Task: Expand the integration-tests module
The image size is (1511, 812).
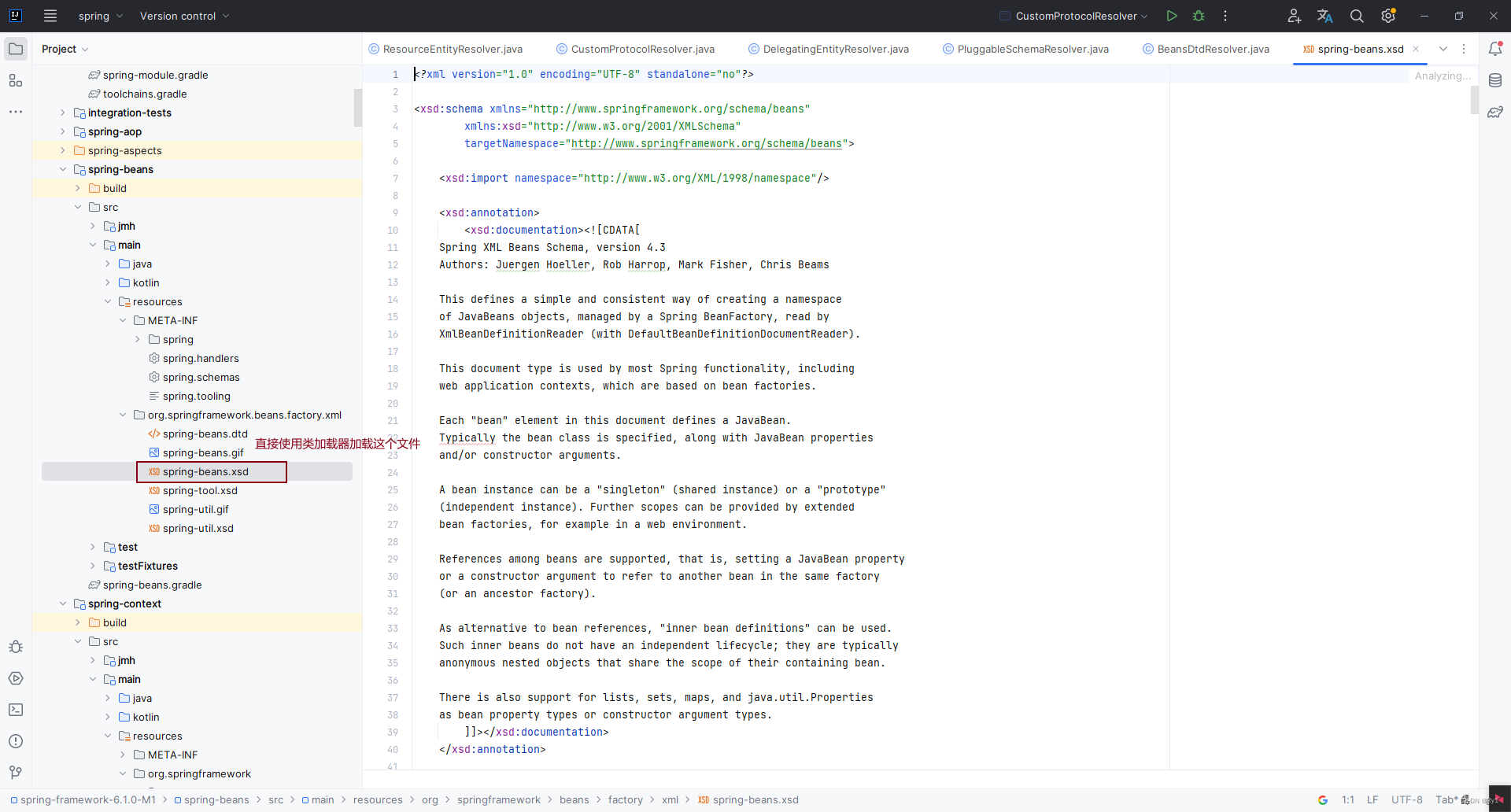Action: 63,113
